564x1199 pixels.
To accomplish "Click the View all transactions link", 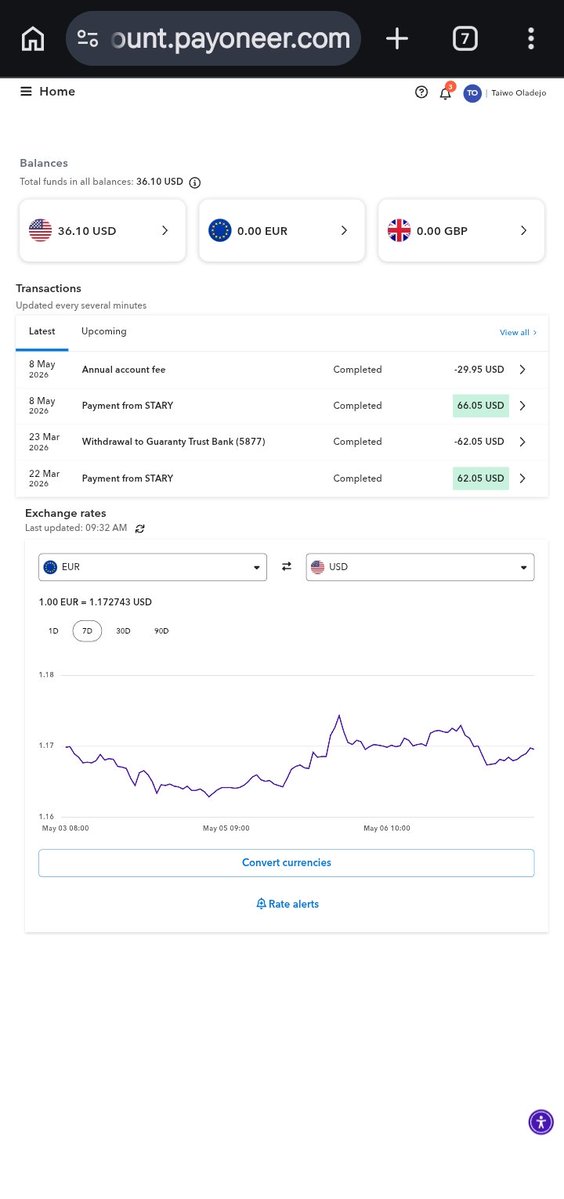I will [518, 333].
